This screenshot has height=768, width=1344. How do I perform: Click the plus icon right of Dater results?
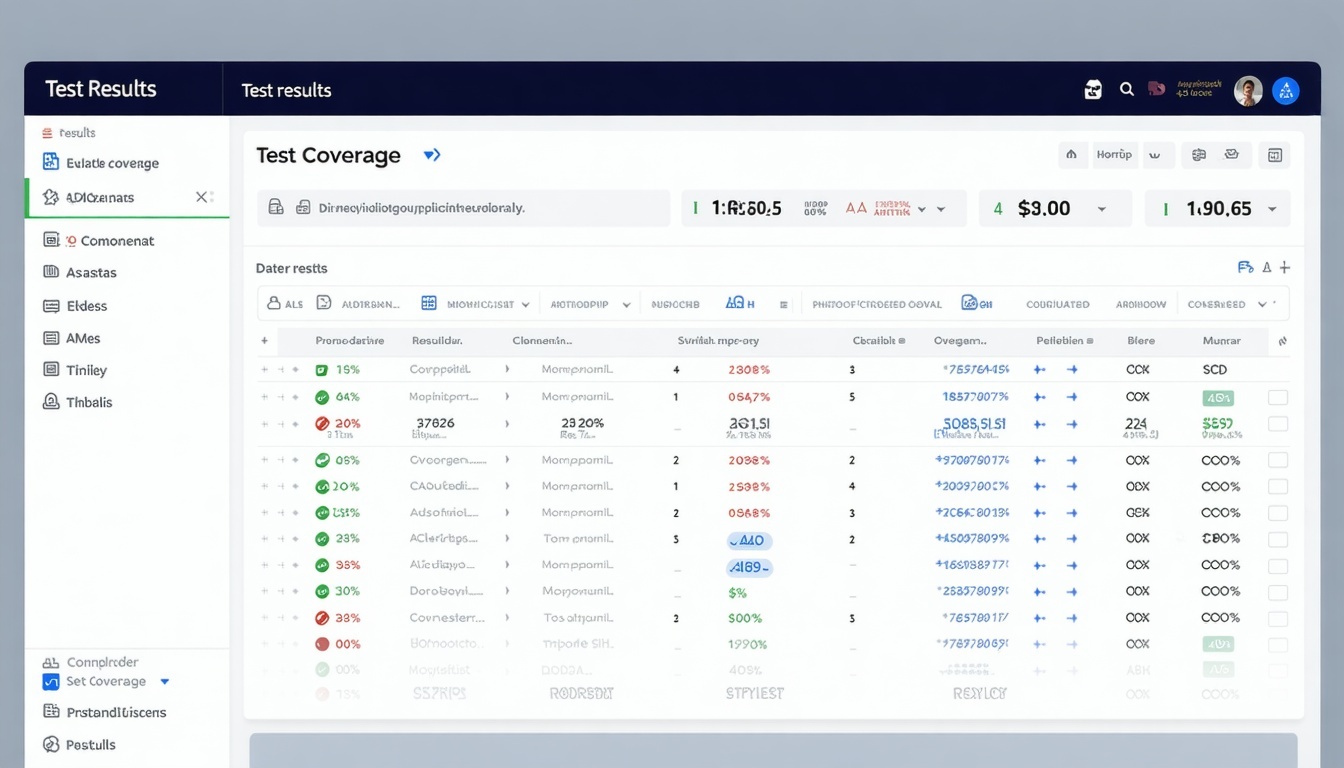point(1285,267)
